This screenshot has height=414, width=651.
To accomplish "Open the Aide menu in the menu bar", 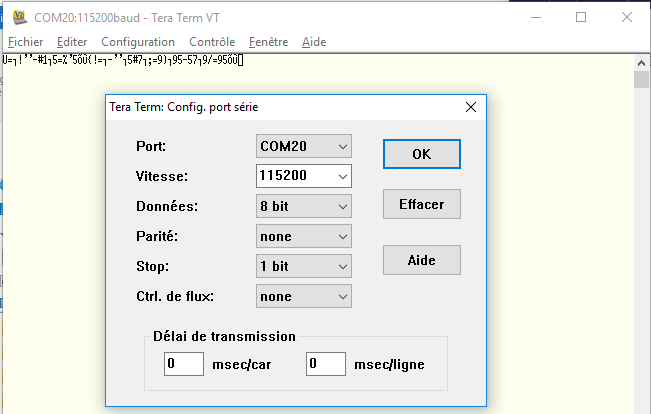I will click(314, 42).
